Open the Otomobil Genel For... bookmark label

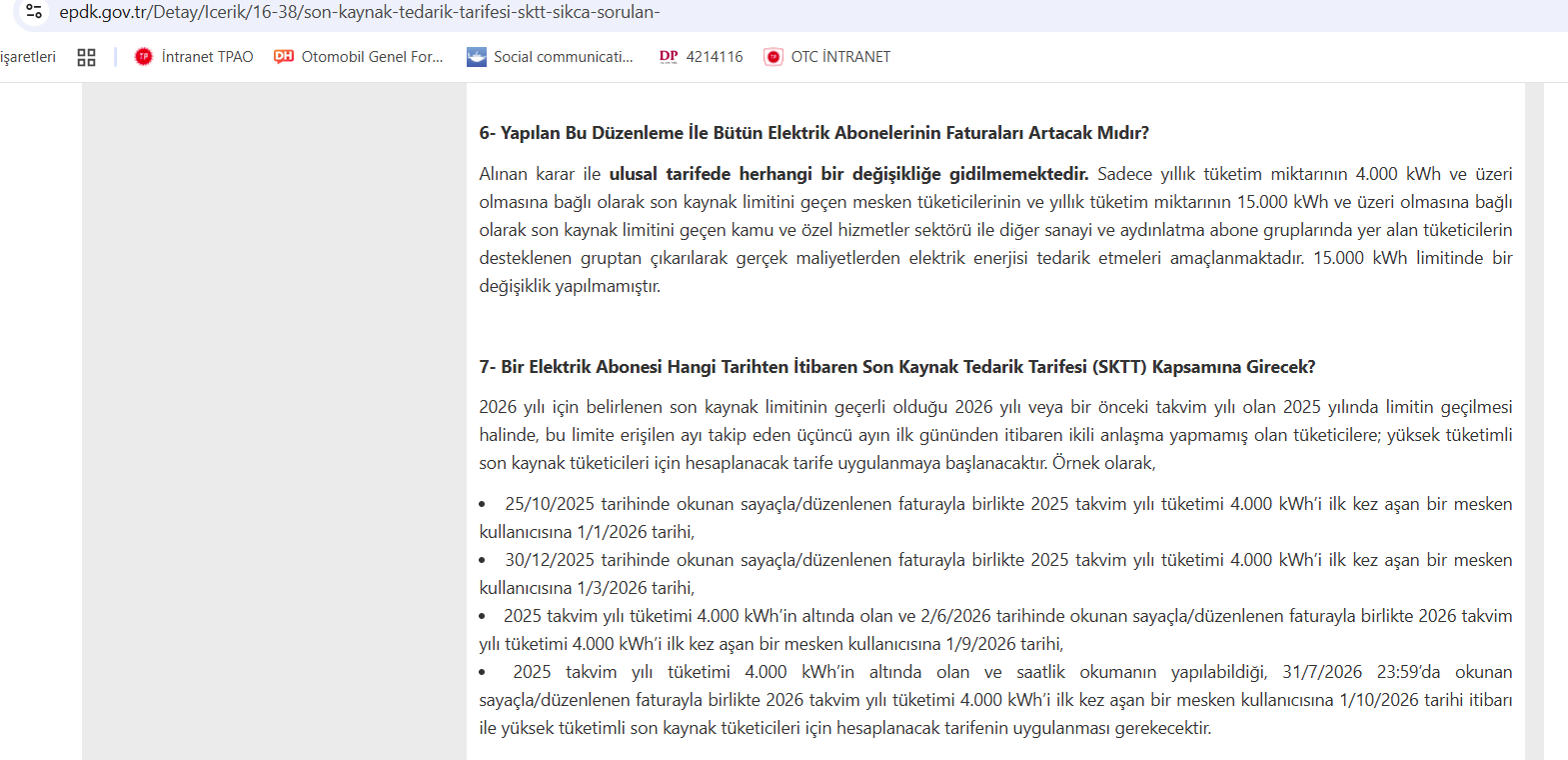pos(372,57)
